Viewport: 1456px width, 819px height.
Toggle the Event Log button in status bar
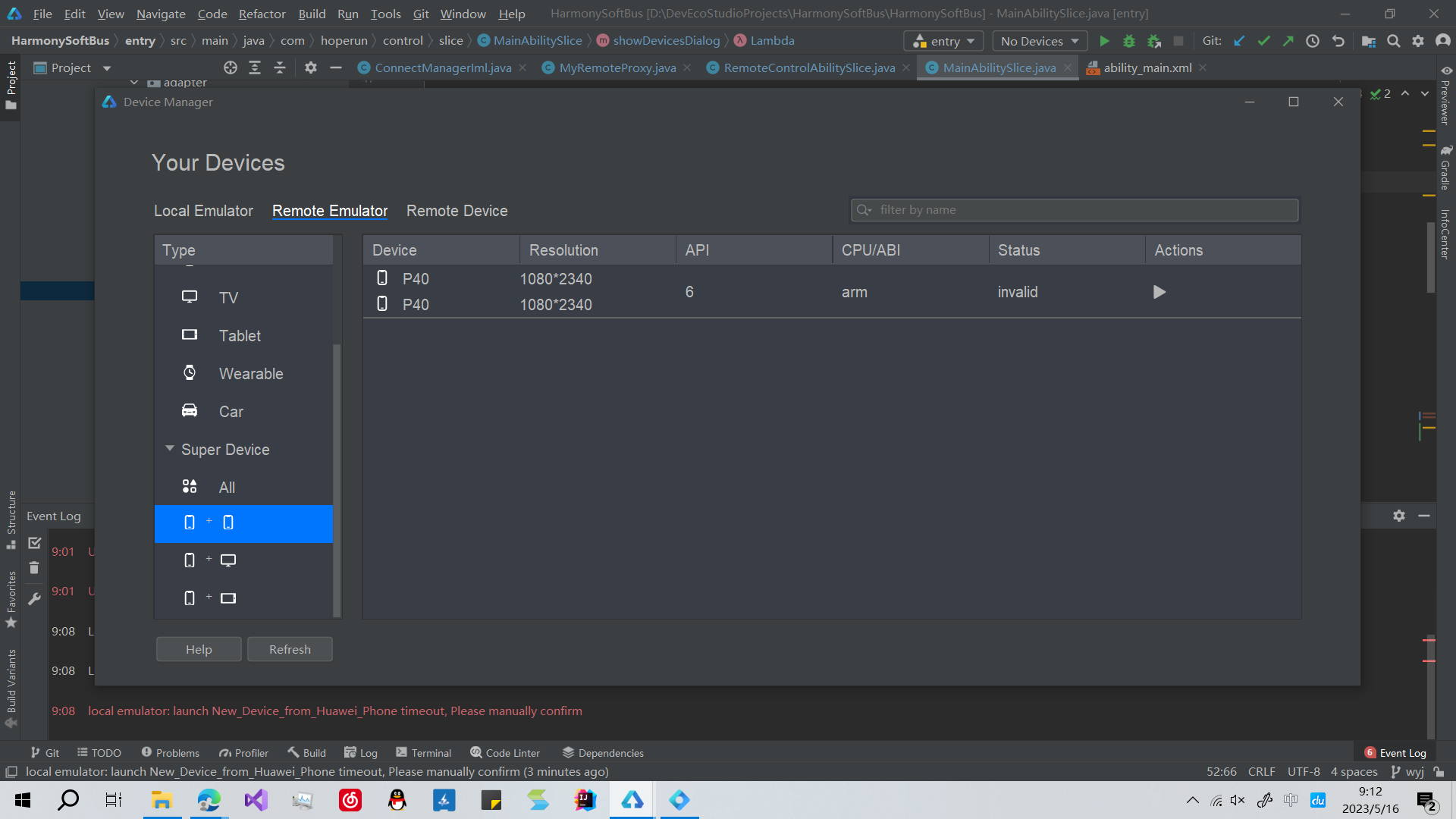[x=1395, y=752]
